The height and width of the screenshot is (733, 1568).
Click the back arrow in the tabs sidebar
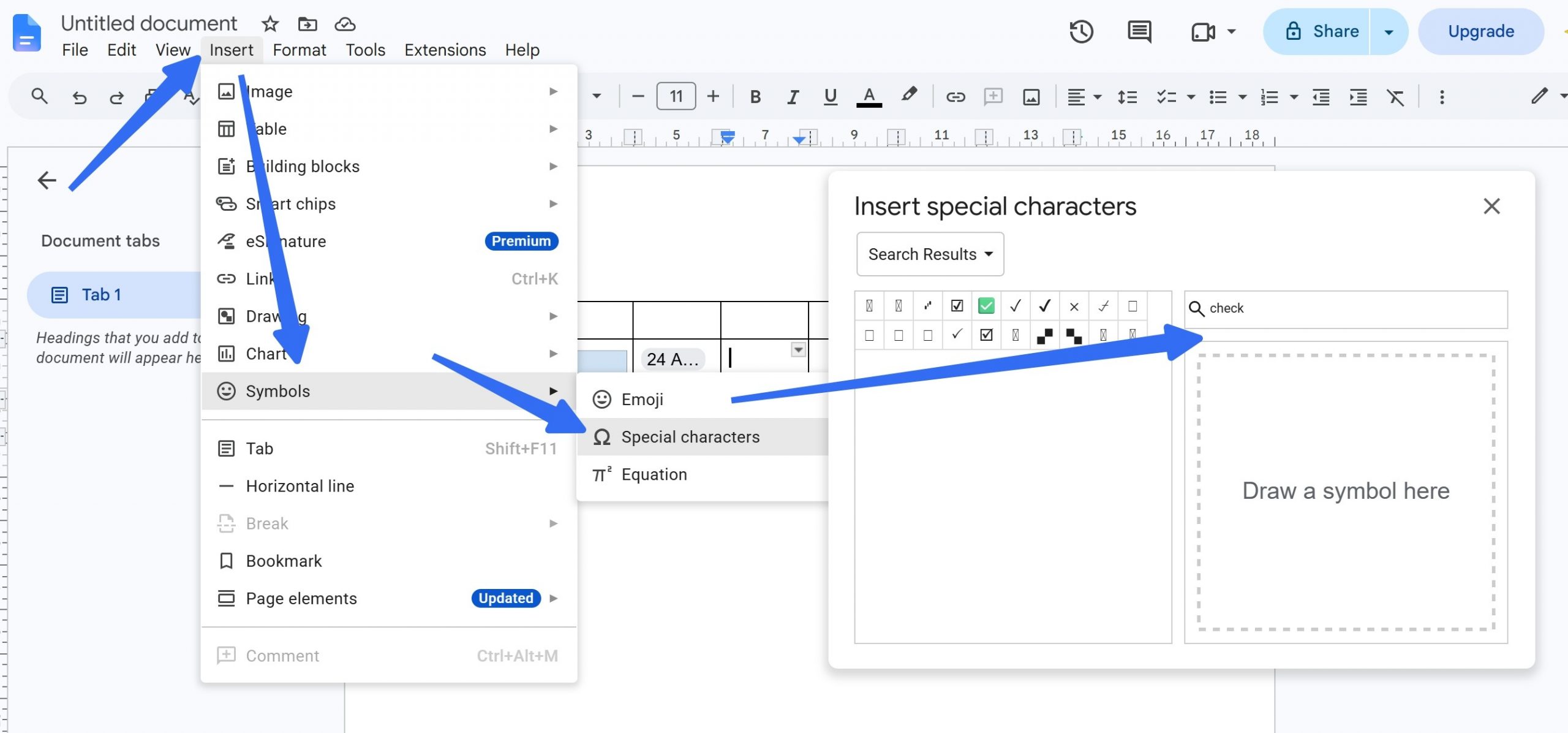(47, 180)
